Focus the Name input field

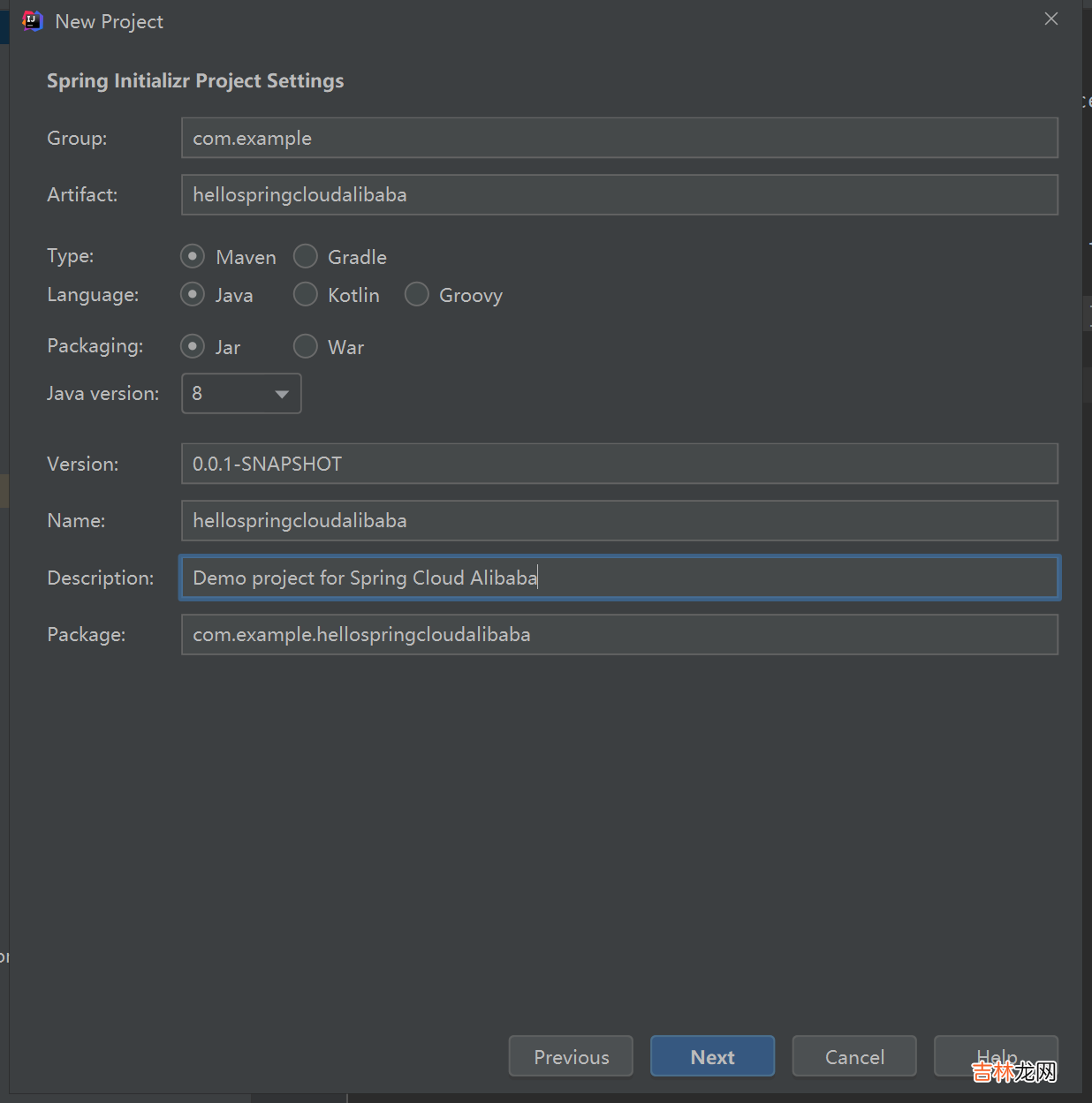[x=618, y=521]
